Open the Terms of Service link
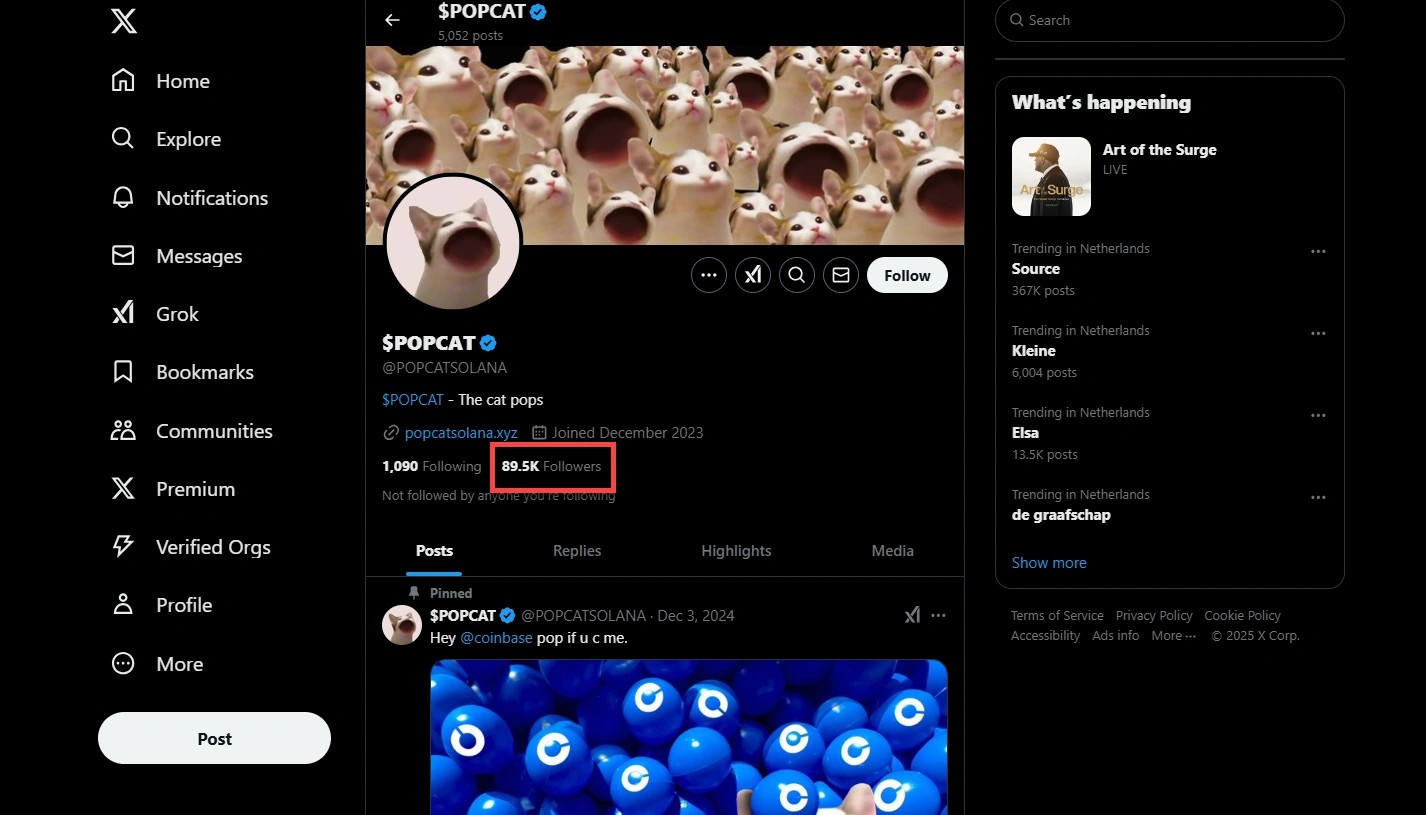Image resolution: width=1426 pixels, height=815 pixels. point(1057,616)
